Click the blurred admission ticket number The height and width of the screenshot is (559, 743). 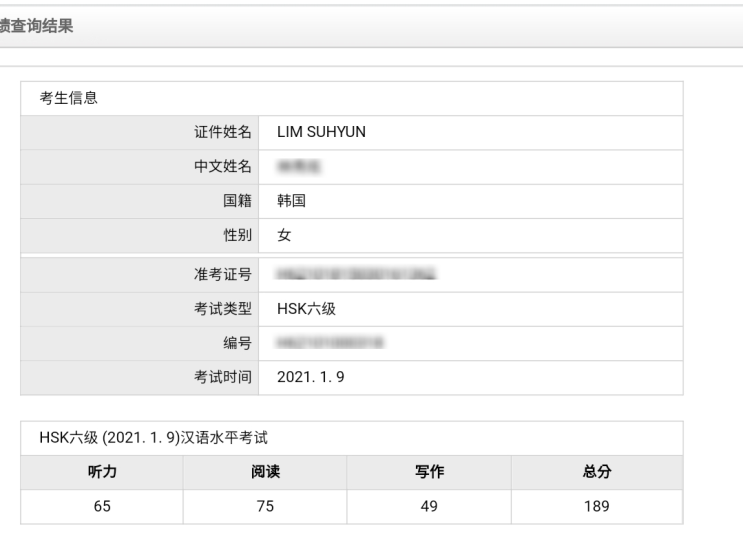[x=356, y=274]
